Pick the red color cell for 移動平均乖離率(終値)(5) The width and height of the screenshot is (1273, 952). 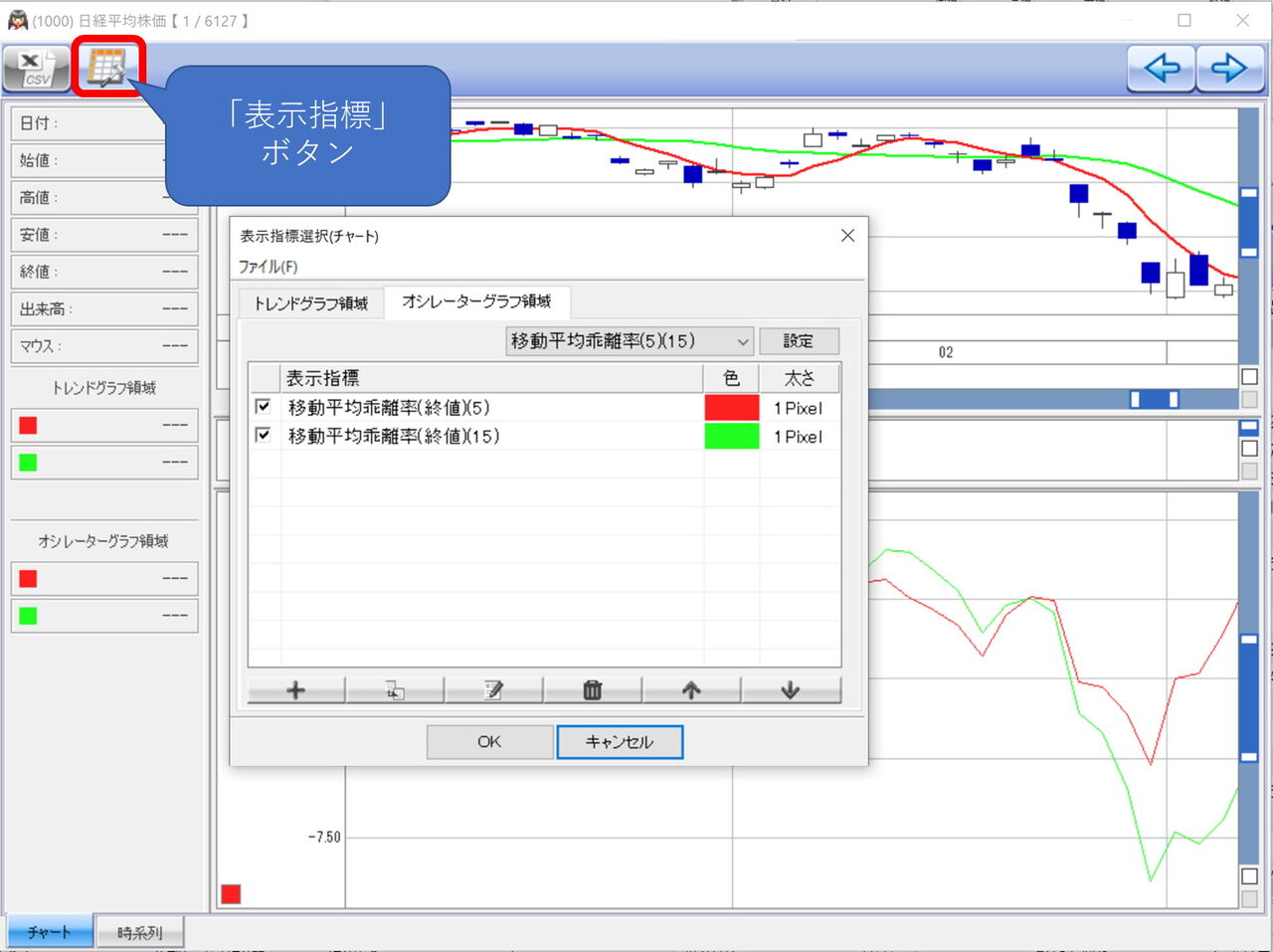coord(732,408)
